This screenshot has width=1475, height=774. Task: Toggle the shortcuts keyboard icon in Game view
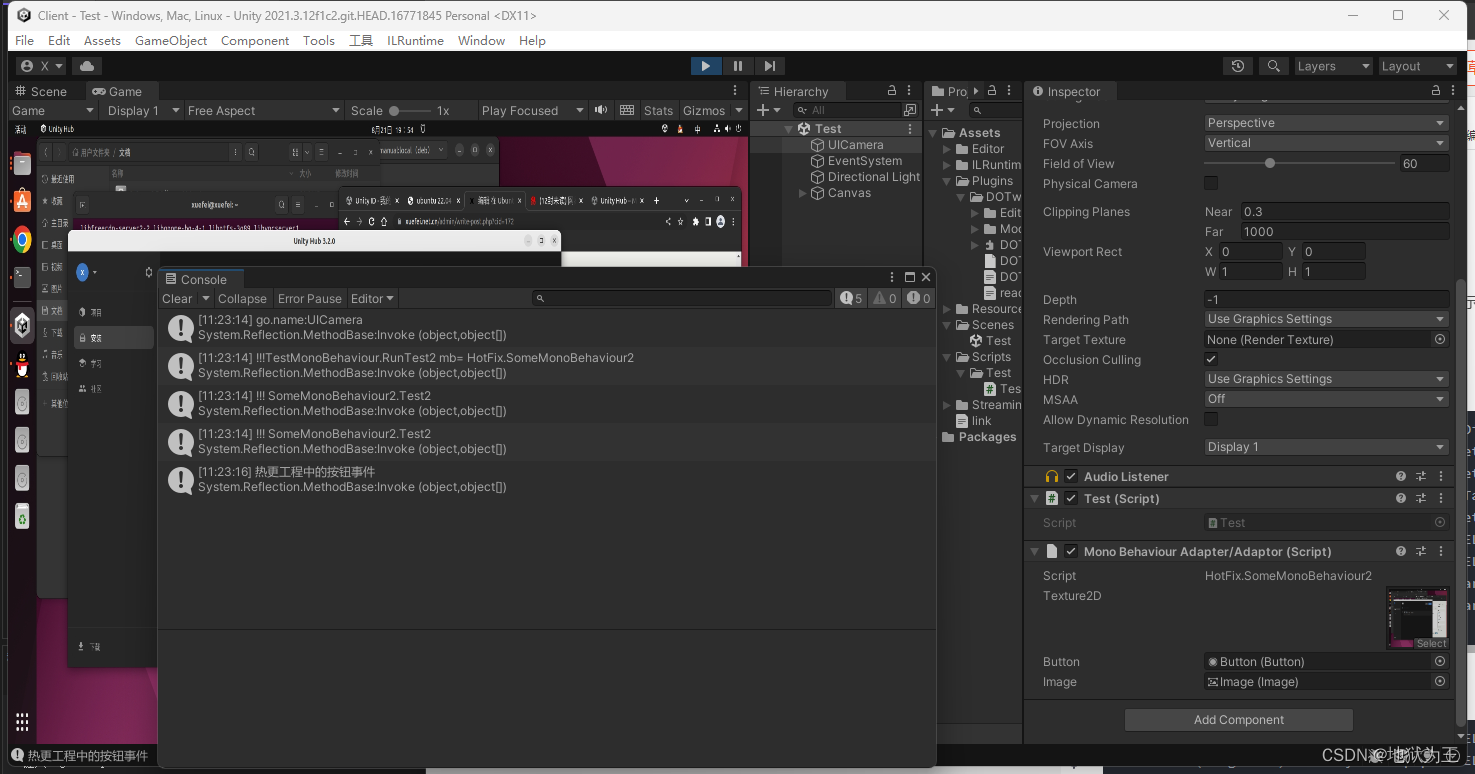coord(627,110)
